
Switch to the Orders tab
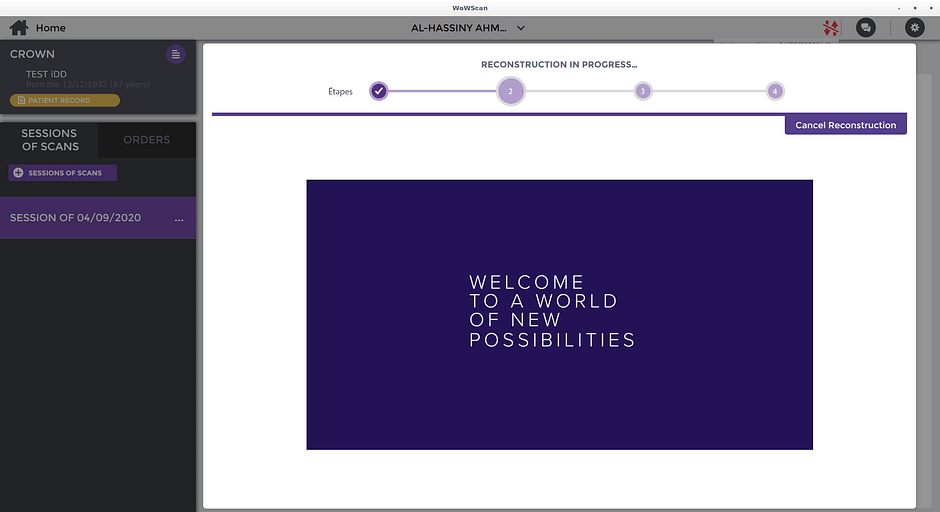pos(146,140)
